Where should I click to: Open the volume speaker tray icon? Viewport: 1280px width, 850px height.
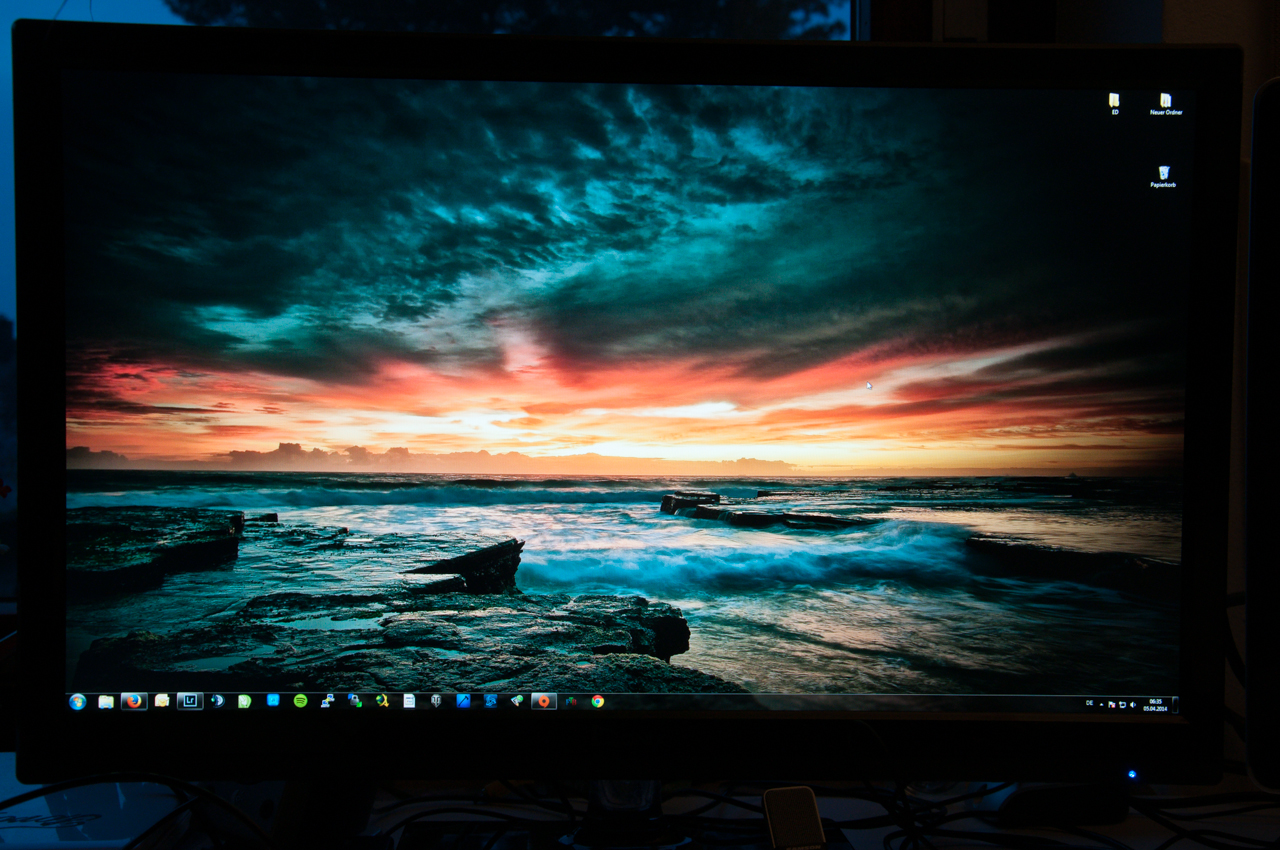pos(1132,705)
